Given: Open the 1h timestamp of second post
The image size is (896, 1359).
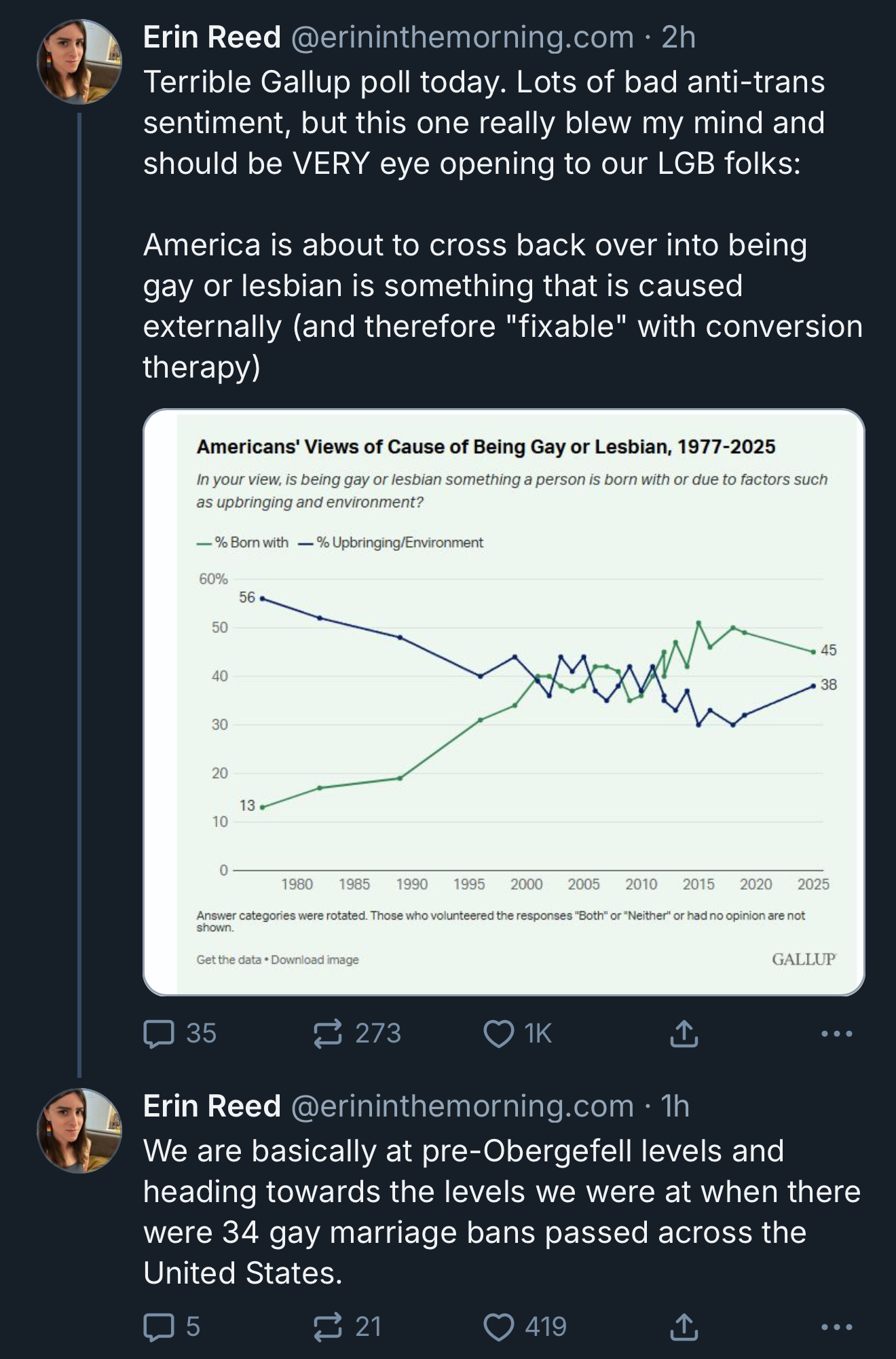Looking at the screenshot, I should coord(675,1106).
